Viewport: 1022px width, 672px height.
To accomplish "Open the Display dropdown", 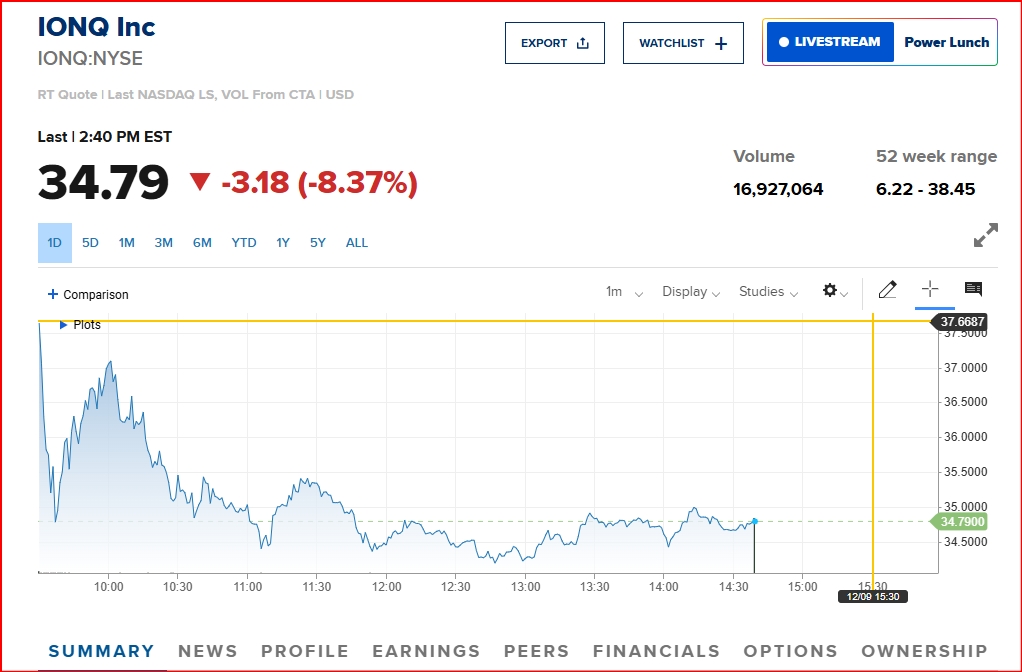I will point(691,292).
